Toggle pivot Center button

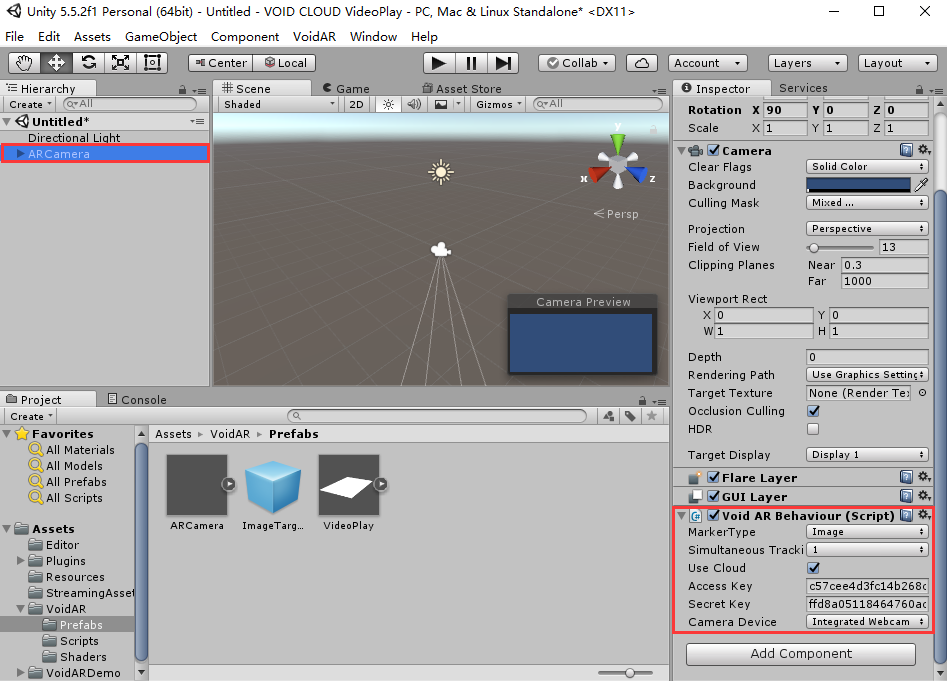click(x=220, y=63)
